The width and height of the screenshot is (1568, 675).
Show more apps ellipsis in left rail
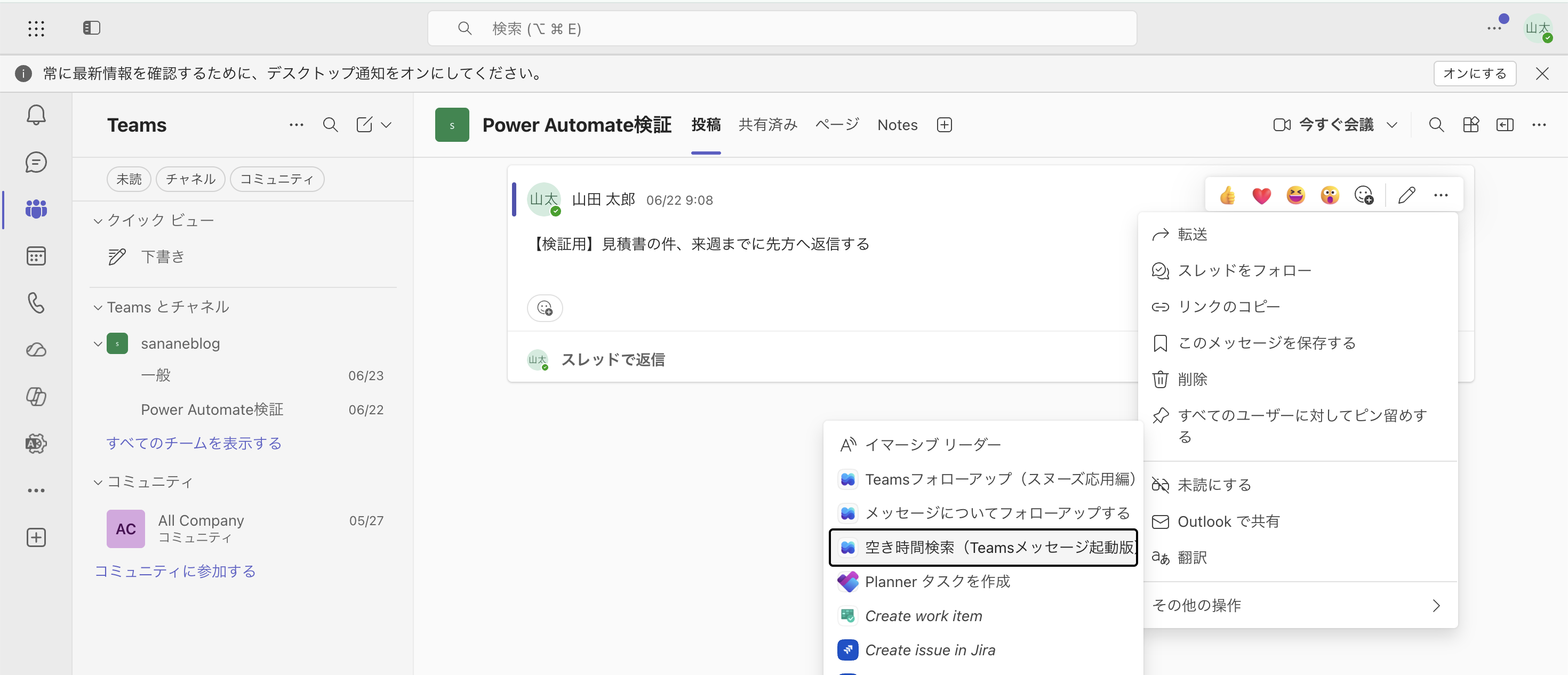(36, 490)
